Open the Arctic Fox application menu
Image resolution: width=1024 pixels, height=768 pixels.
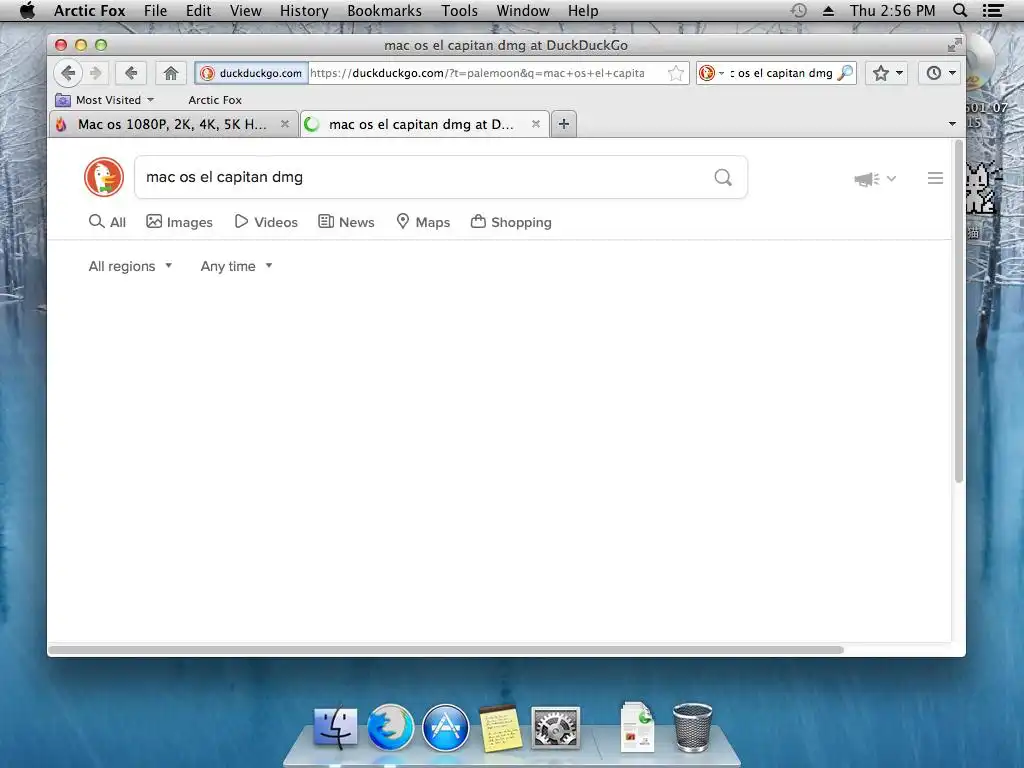click(x=89, y=10)
